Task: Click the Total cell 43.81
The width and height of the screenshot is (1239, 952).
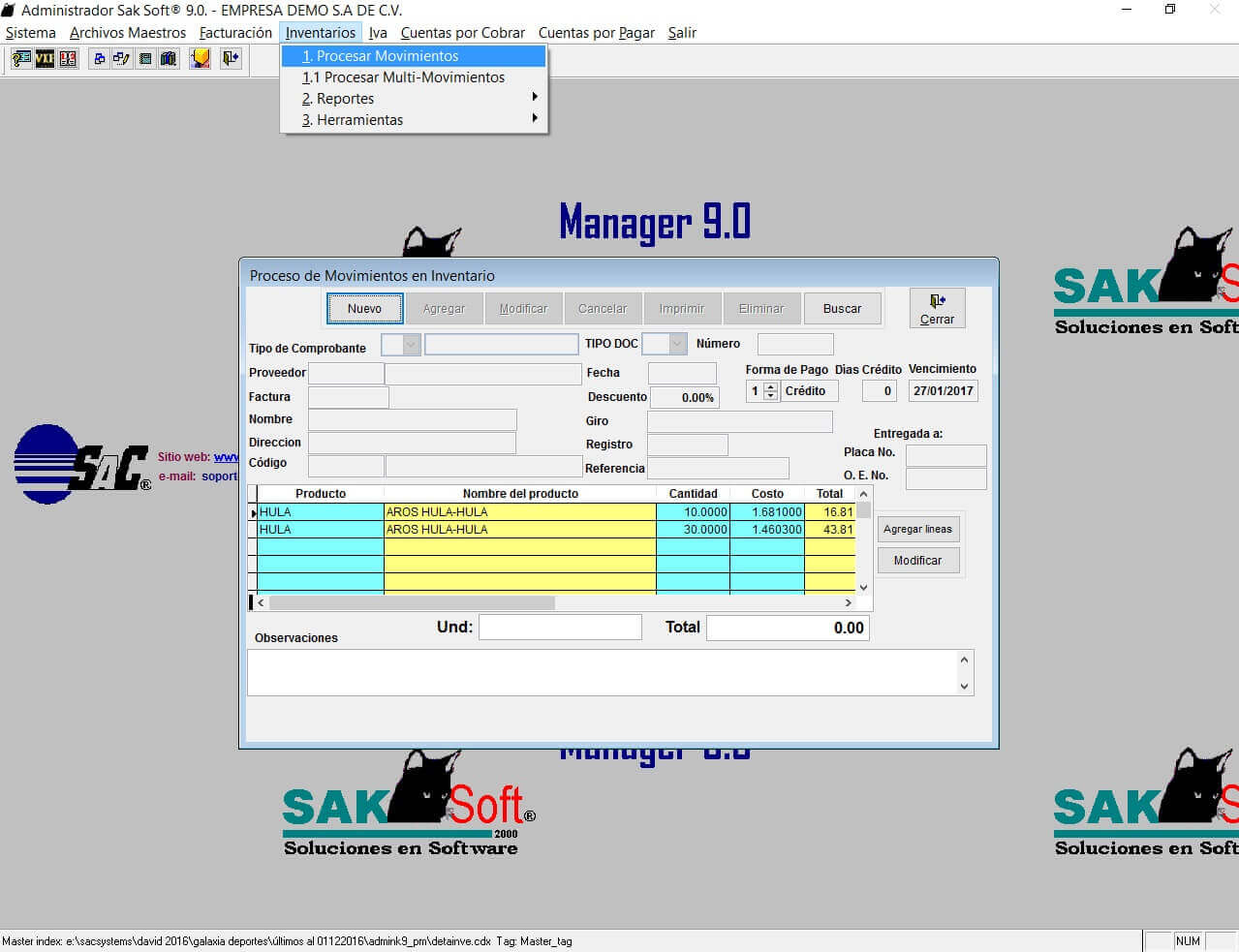Action: (830, 530)
